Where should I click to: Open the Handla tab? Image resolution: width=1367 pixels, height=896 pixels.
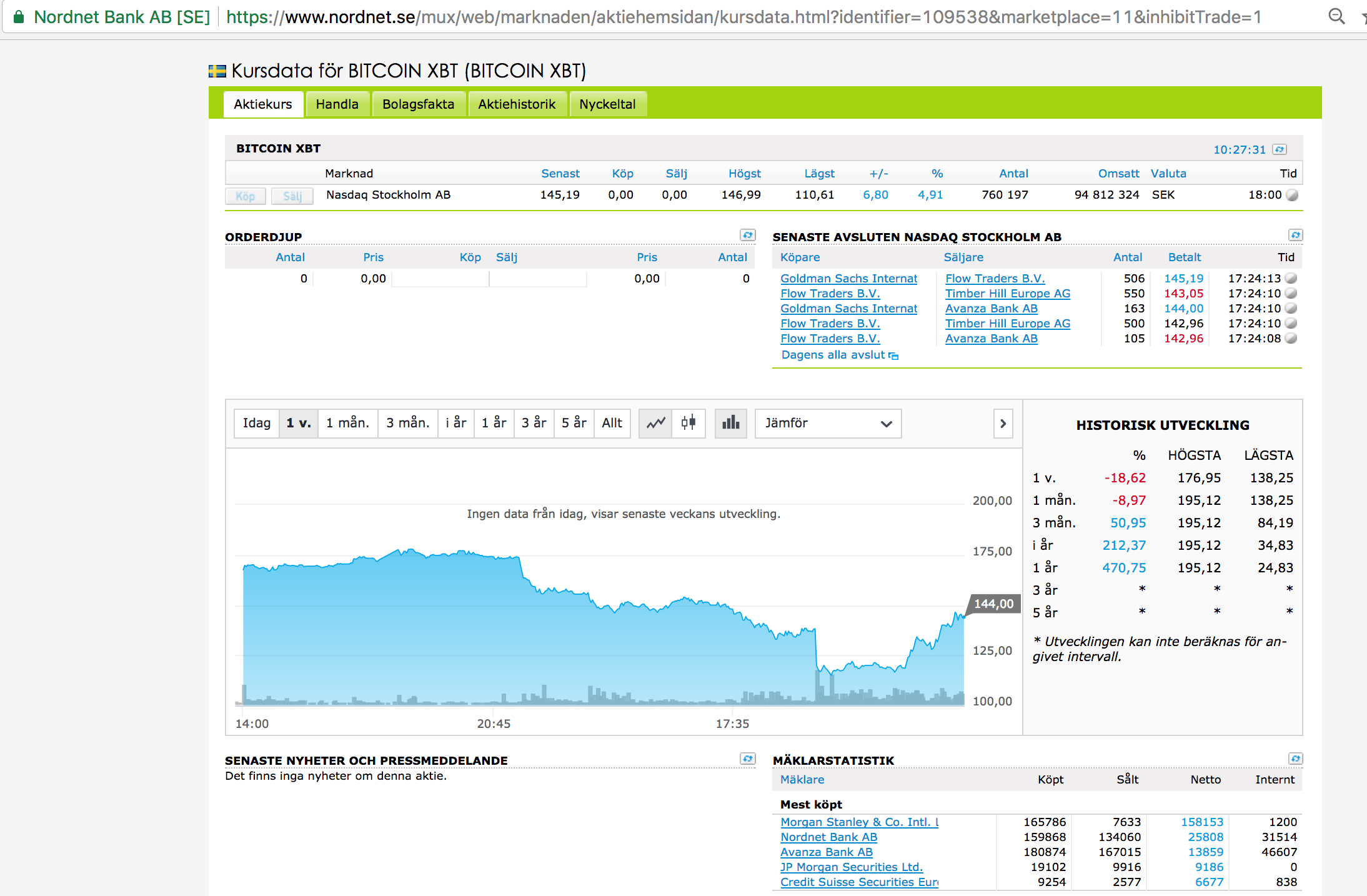[x=337, y=104]
